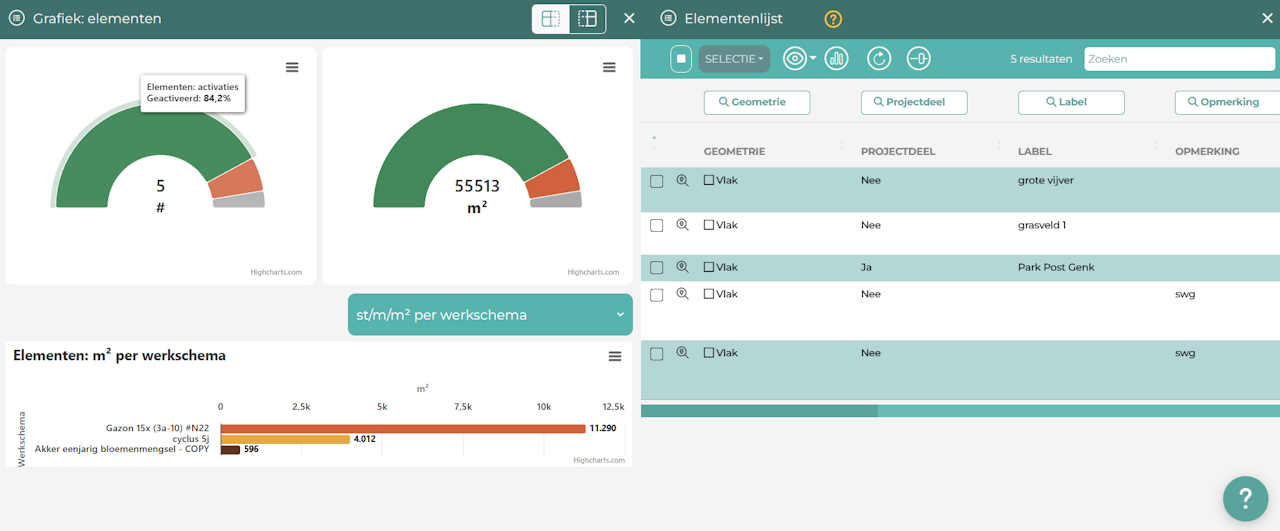
Task: Open the hamburger menu of the m² gauge chart
Action: tap(609, 67)
